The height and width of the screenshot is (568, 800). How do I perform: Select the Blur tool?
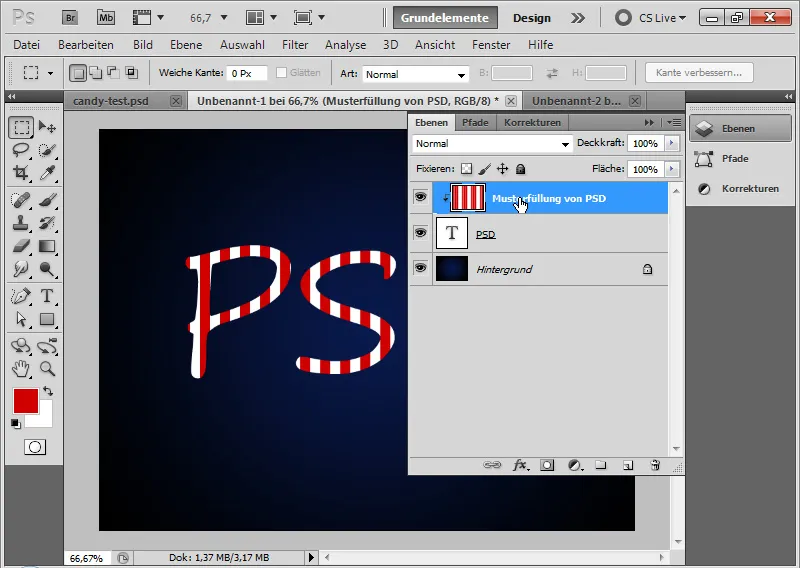[x=21, y=268]
